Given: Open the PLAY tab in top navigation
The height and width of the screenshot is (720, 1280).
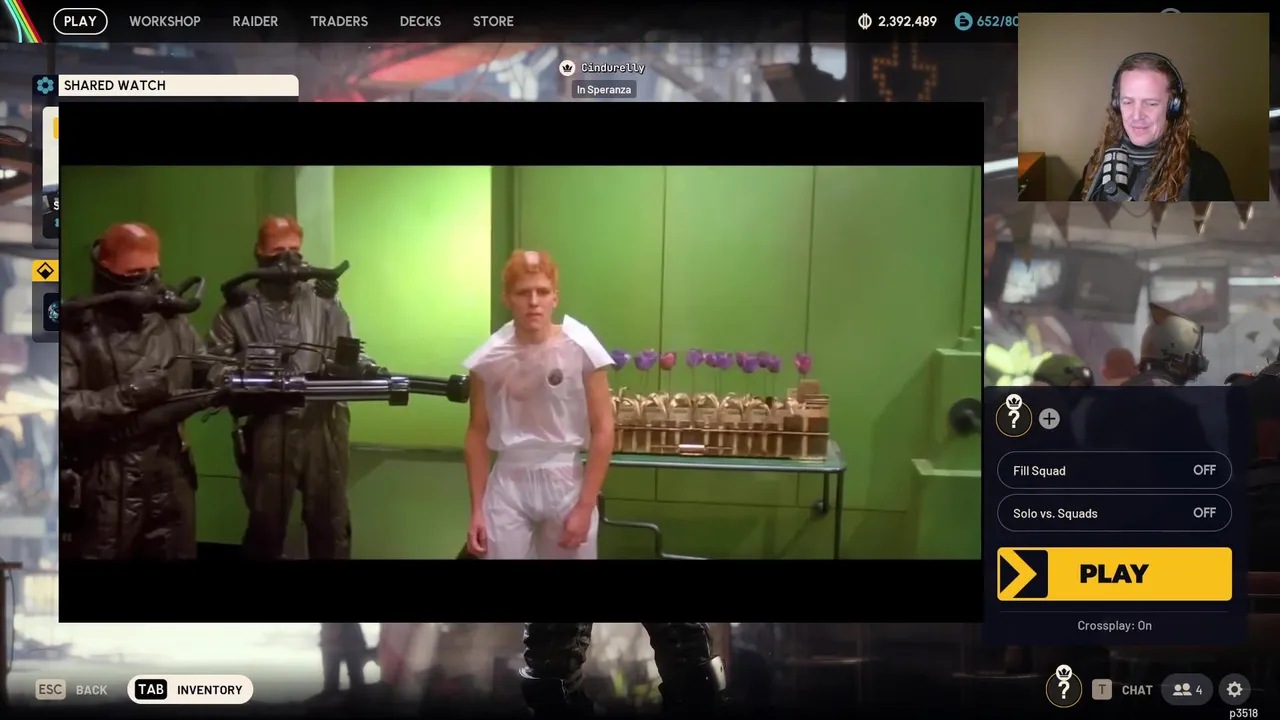Looking at the screenshot, I should point(80,21).
